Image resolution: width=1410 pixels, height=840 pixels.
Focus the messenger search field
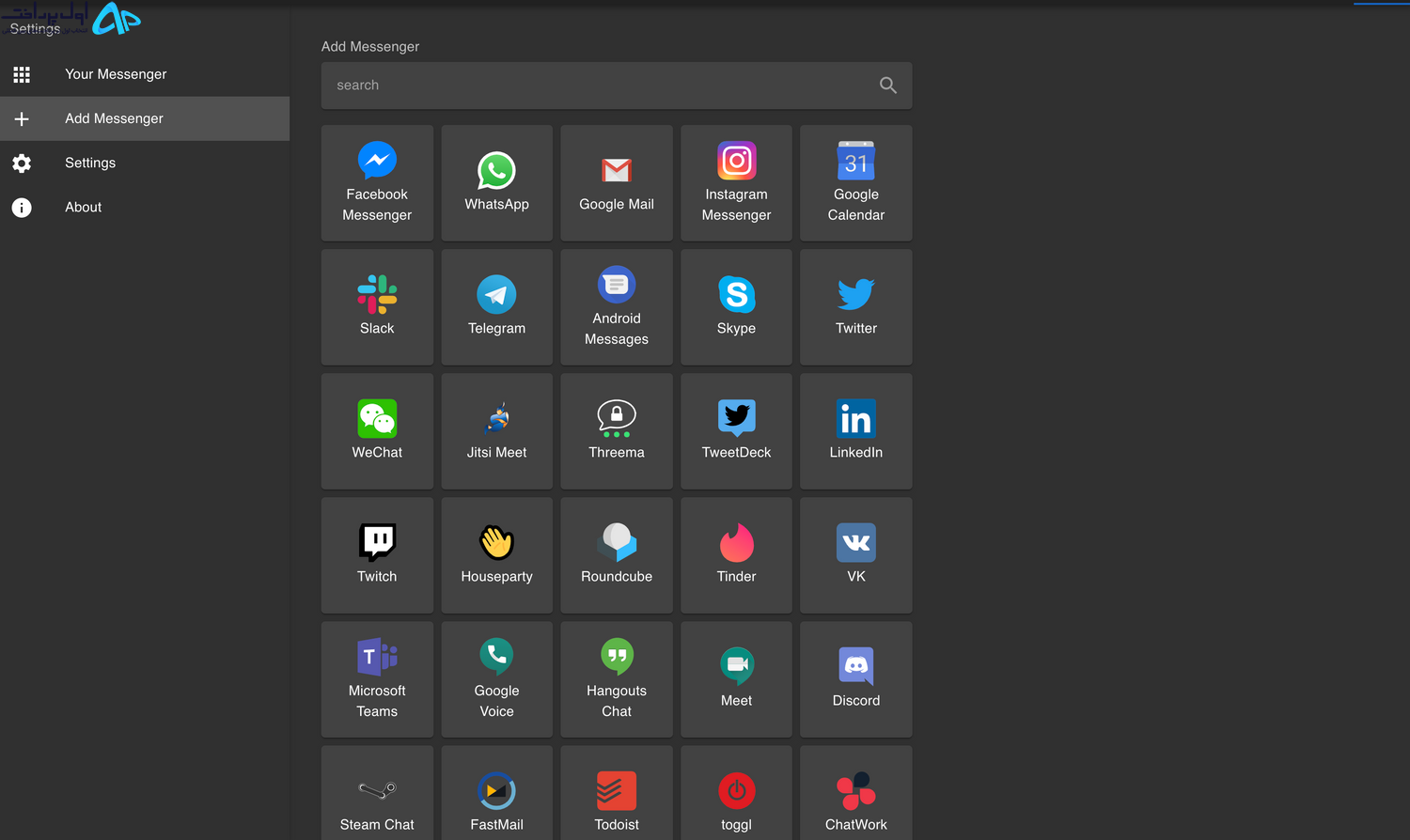pyautogui.click(x=617, y=86)
